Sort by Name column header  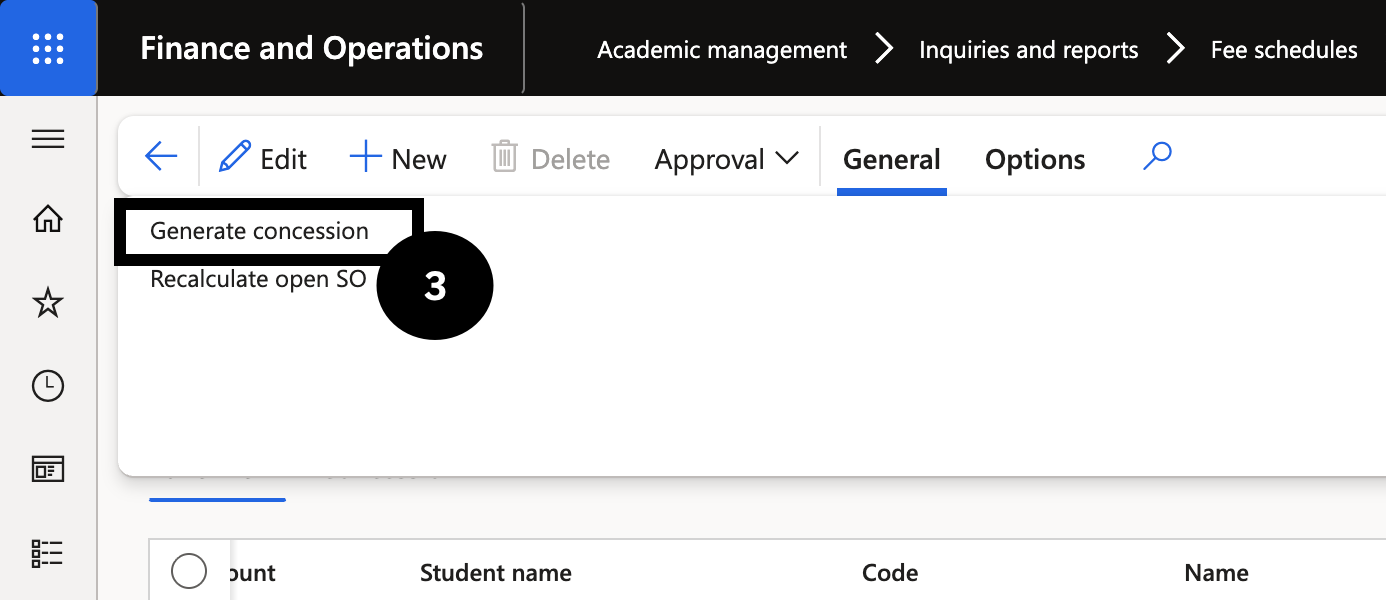click(x=1217, y=573)
